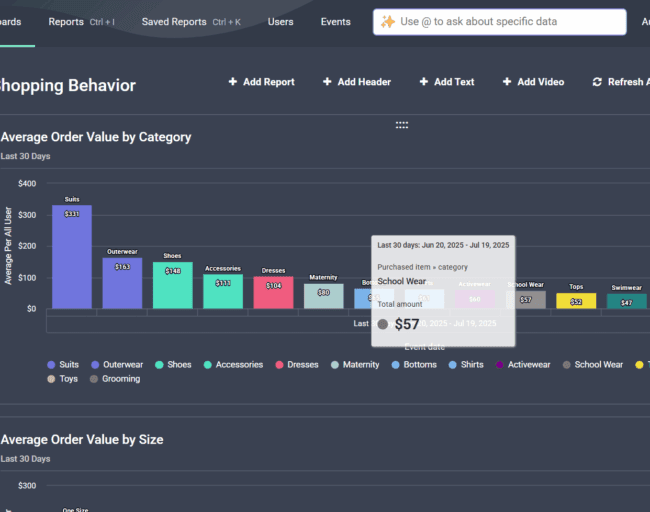Click the Add Video button label
This screenshot has height=512, width=650.
tap(541, 82)
